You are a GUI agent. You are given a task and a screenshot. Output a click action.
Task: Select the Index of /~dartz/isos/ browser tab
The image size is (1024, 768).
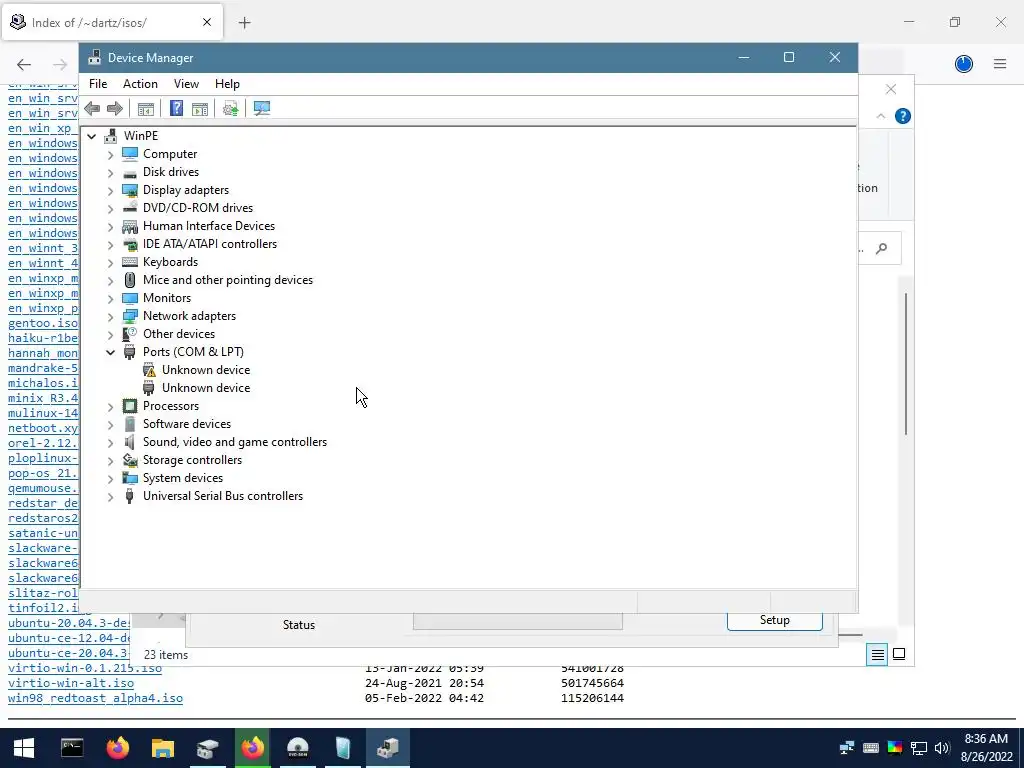tap(112, 22)
